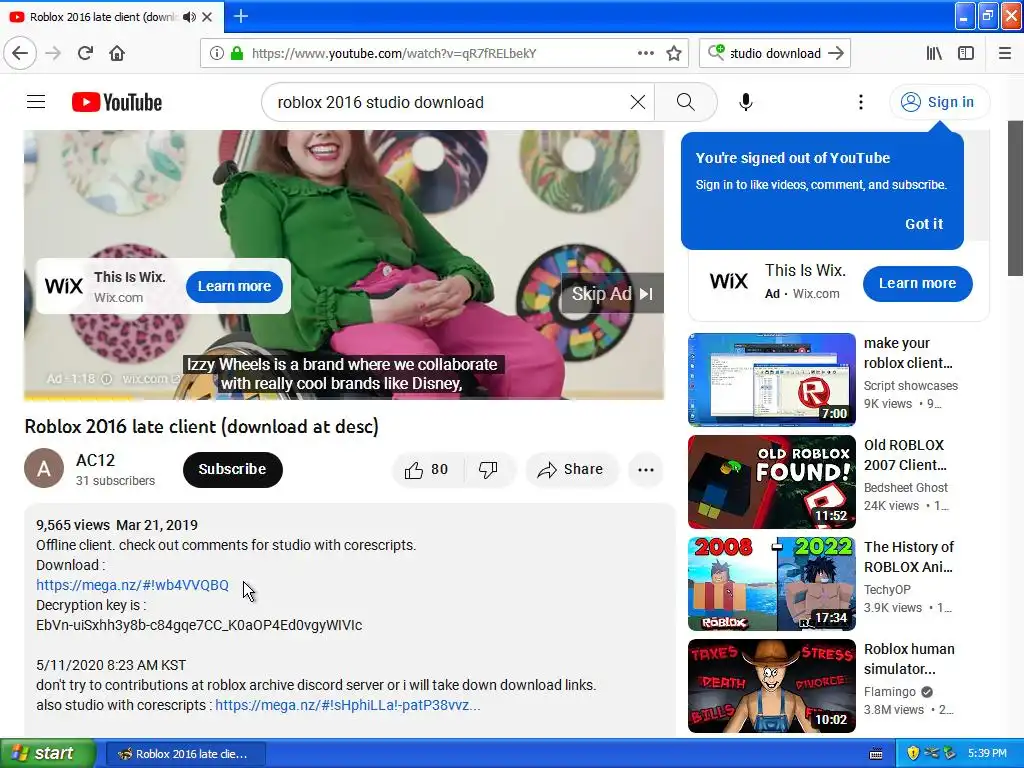Open the mega.nz studio with corescripts link
1024x768 pixels.
click(347, 705)
